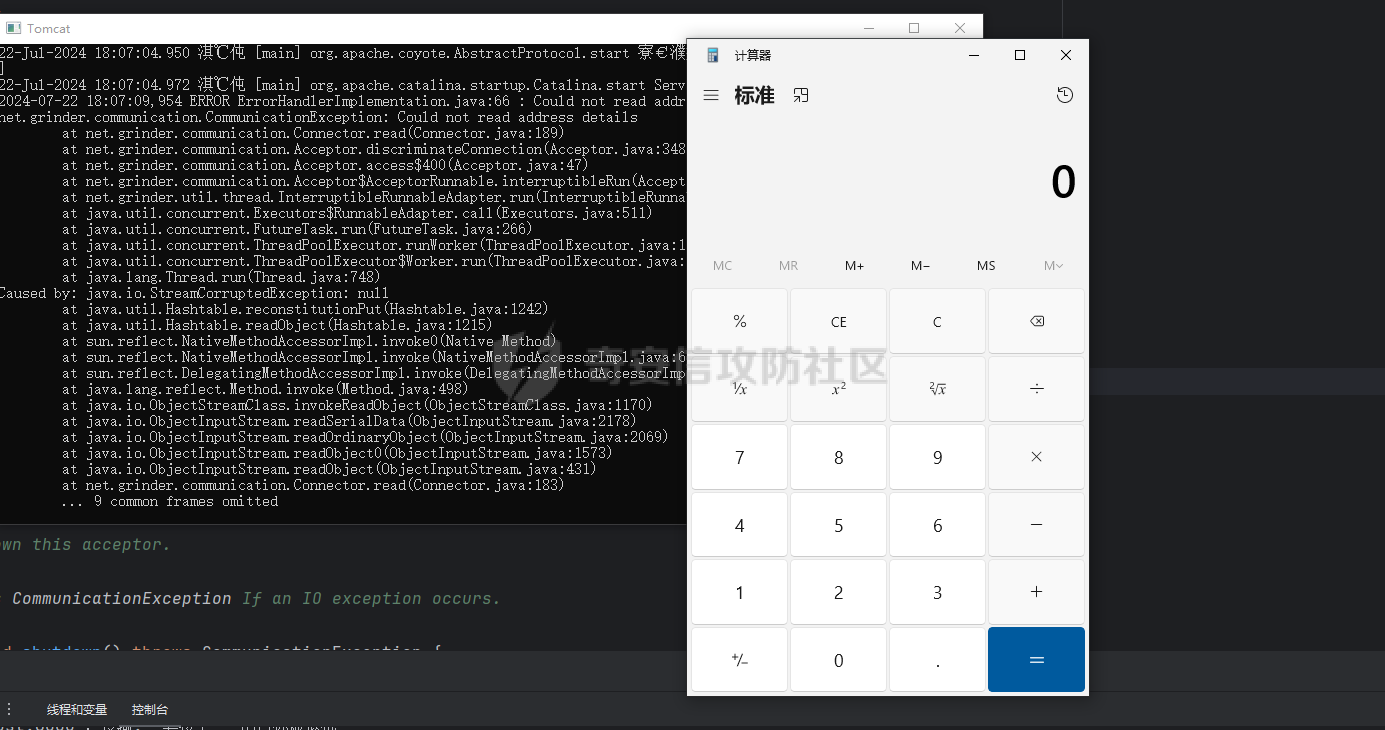
Task: Toggle Calculator keep-on-top mode icon
Action: click(801, 95)
